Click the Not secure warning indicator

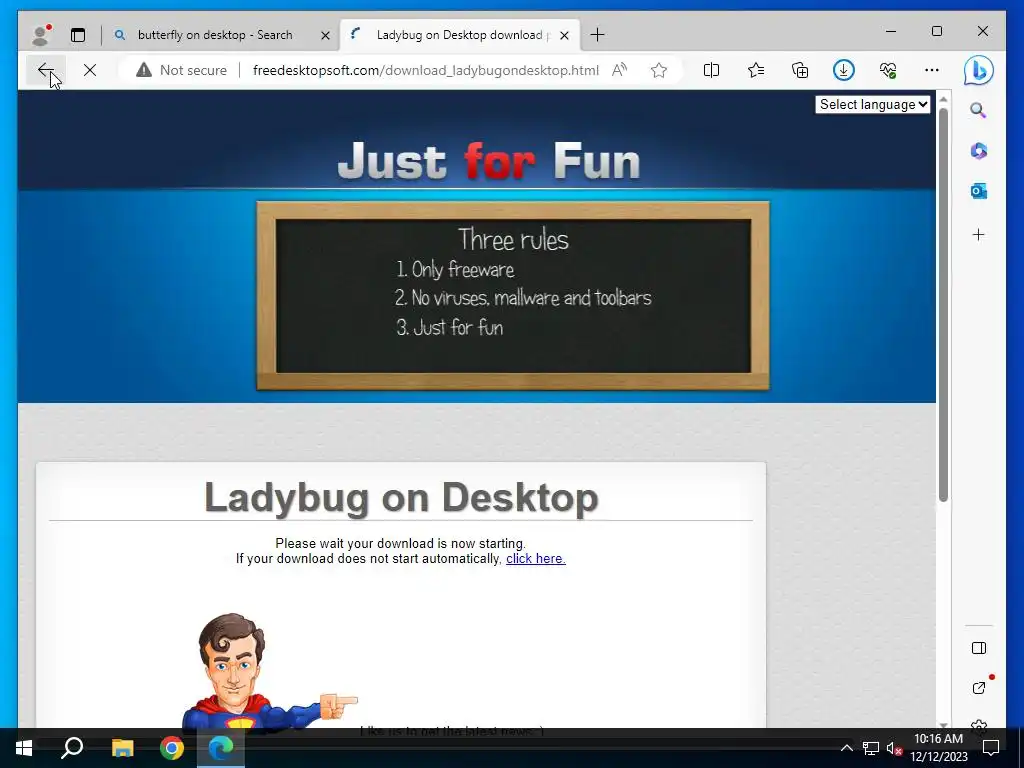pos(181,70)
